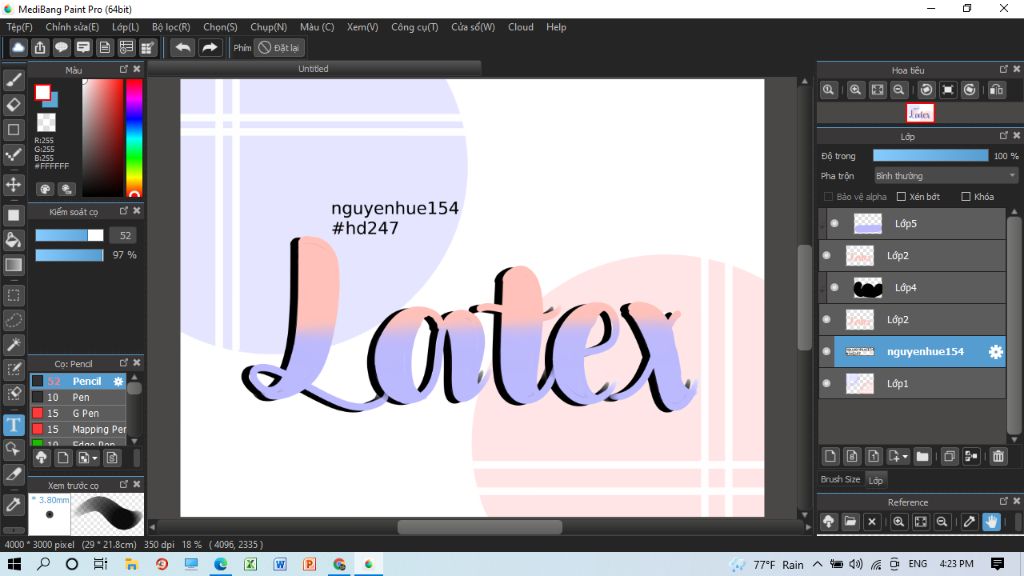Select the rectangular selection tool
Screen dimensions: 1024x576
(14, 295)
